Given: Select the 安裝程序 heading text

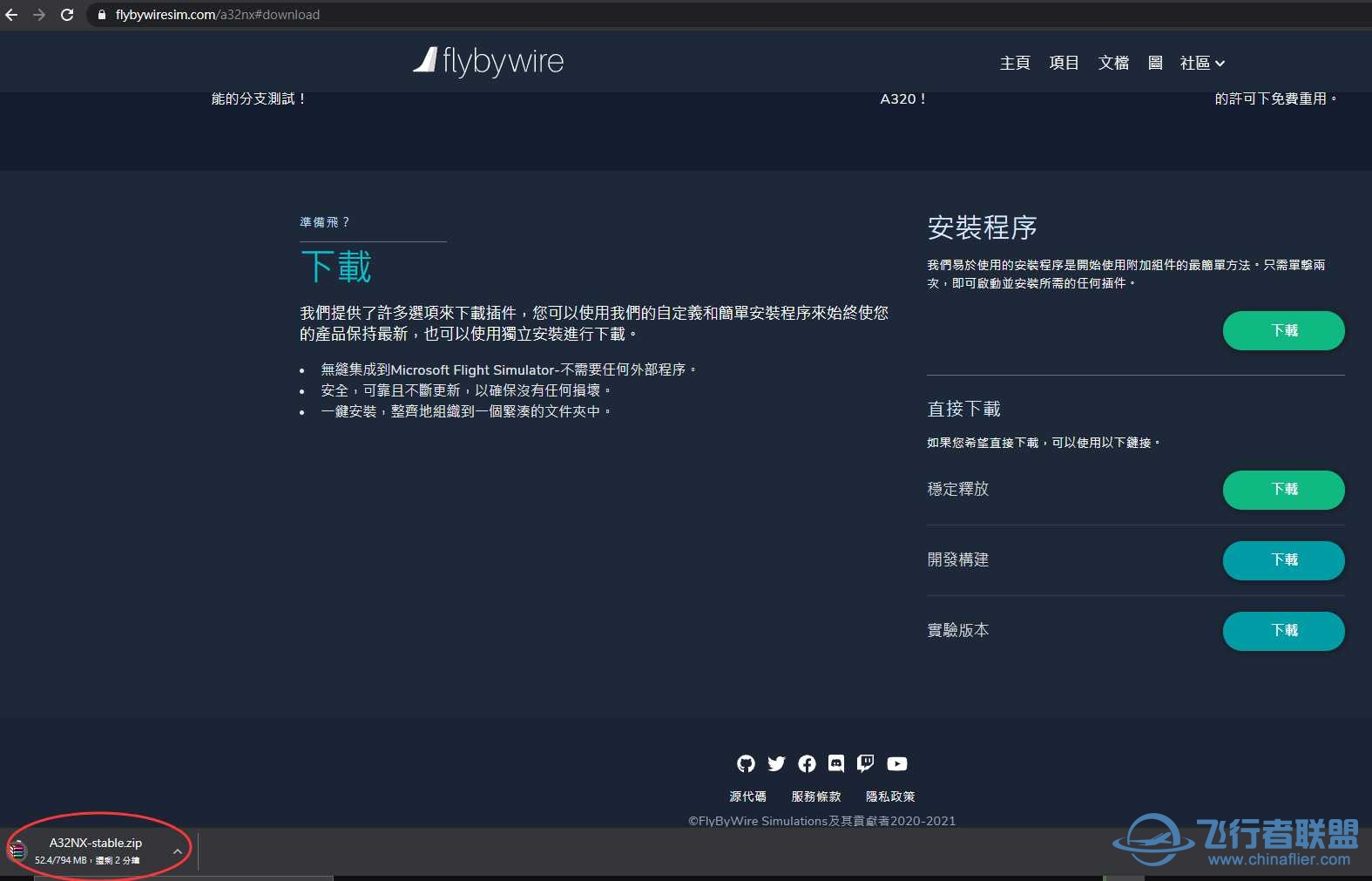Looking at the screenshot, I should [x=982, y=227].
